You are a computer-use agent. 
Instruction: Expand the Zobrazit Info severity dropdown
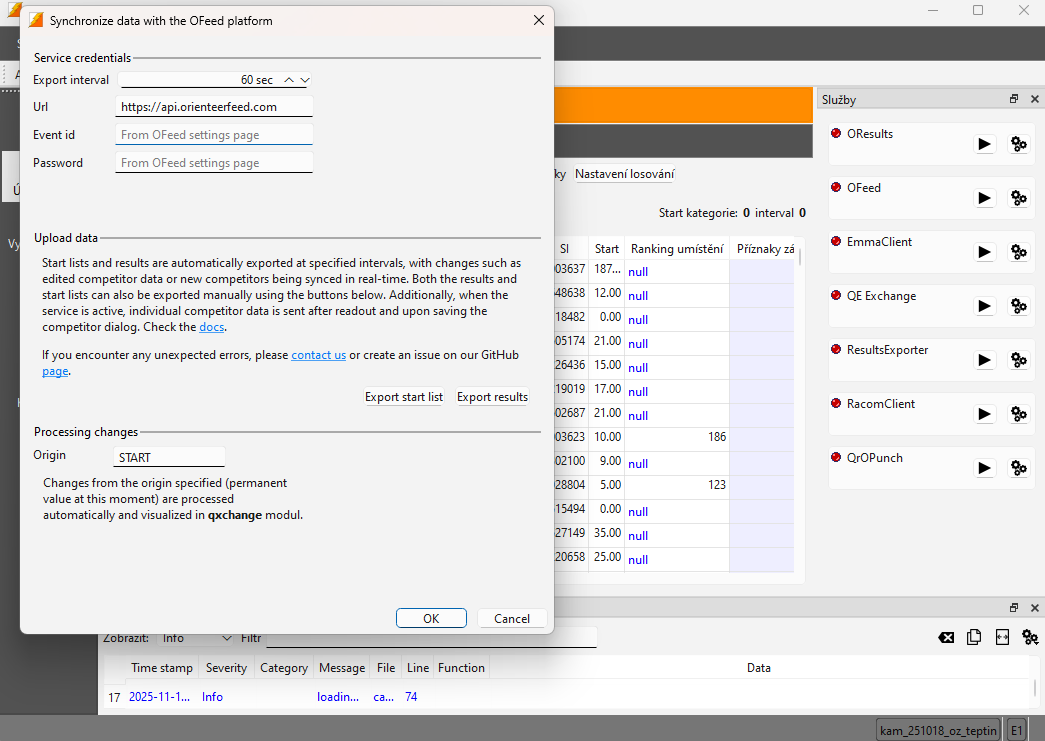click(227, 638)
